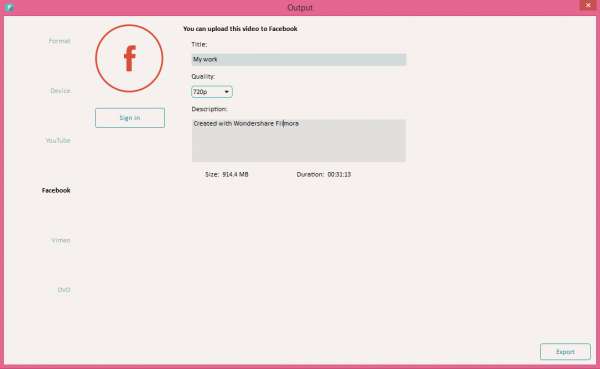Viewport: 600px width, 369px height.
Task: Click the Output window title text
Action: coord(300,8)
